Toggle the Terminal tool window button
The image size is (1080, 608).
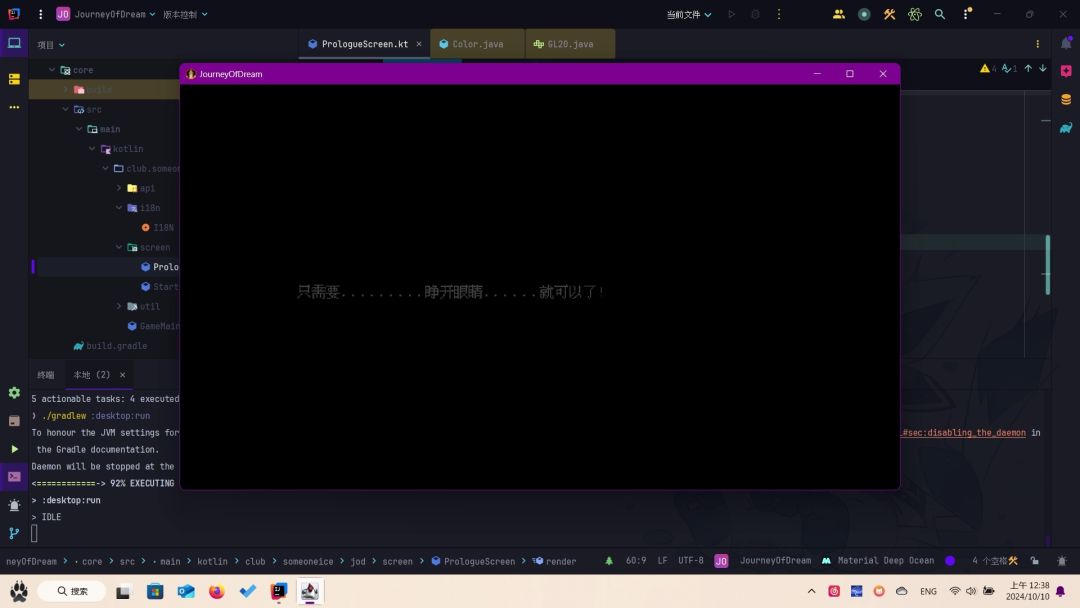pos(14,477)
